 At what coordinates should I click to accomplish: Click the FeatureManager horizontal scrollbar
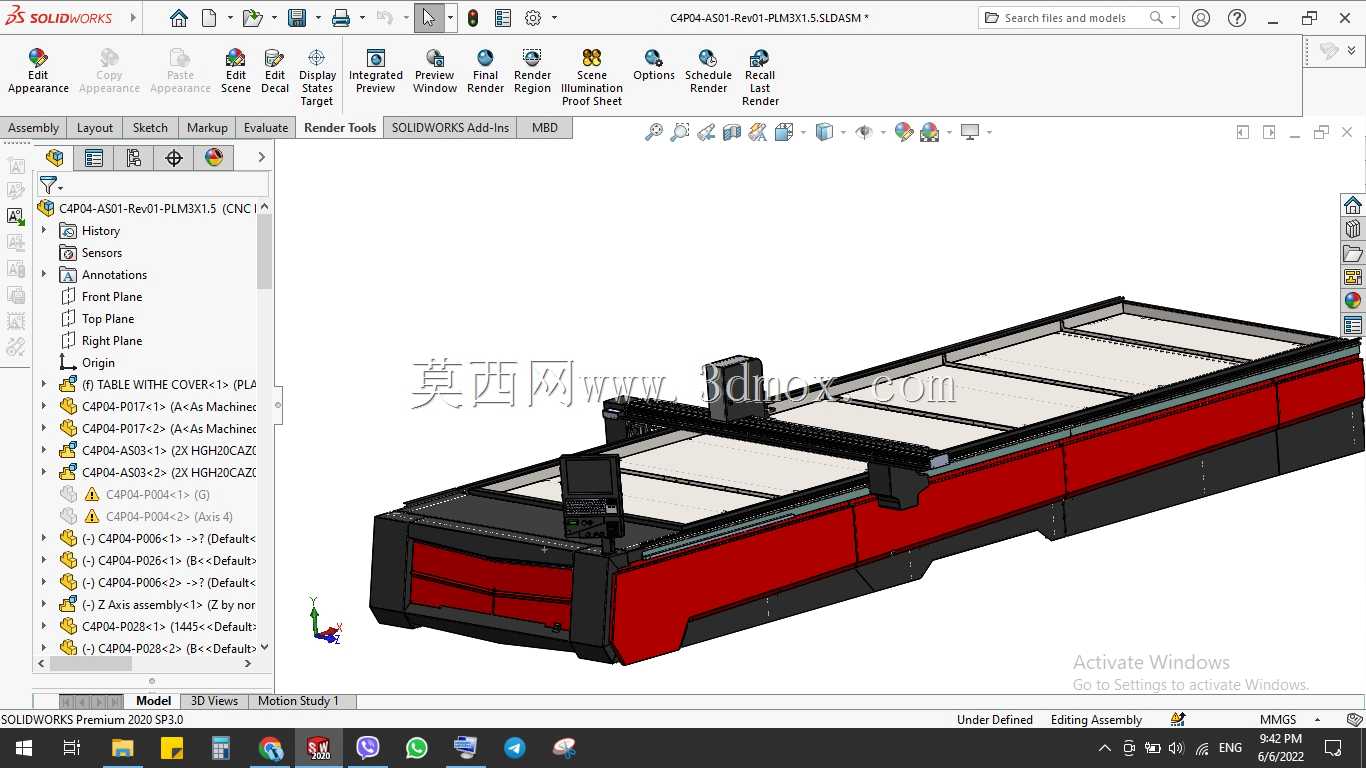point(91,663)
